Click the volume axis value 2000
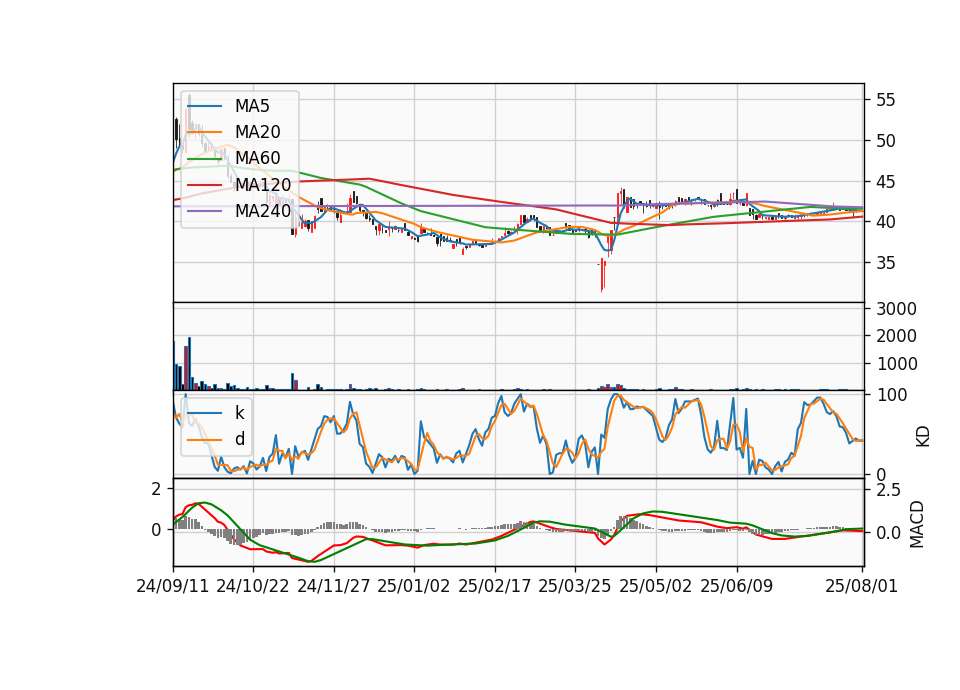960x690 pixels. pos(896,336)
